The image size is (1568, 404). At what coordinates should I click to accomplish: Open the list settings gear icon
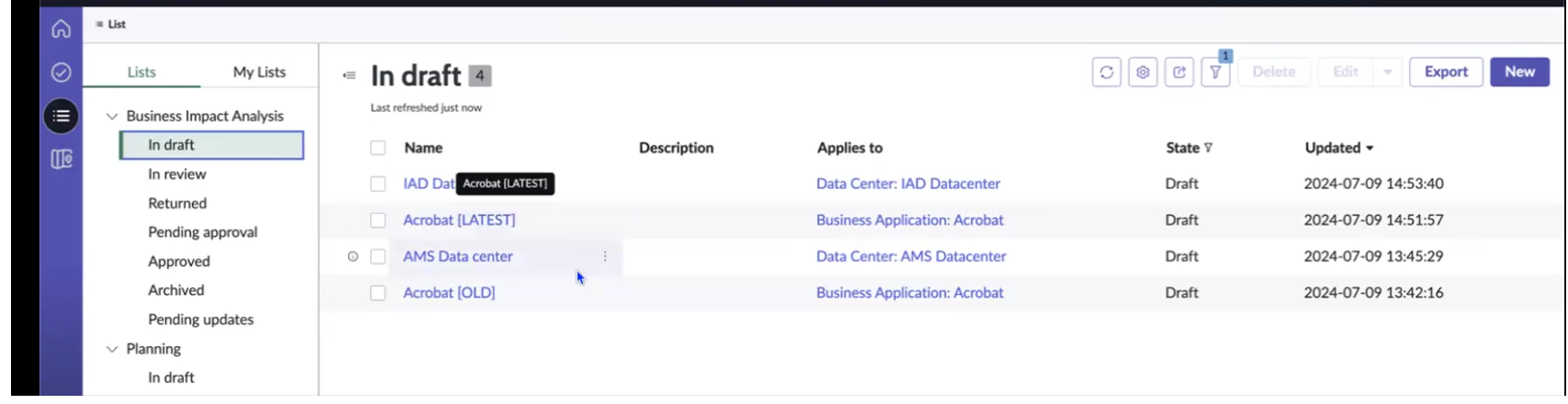pyautogui.click(x=1143, y=72)
